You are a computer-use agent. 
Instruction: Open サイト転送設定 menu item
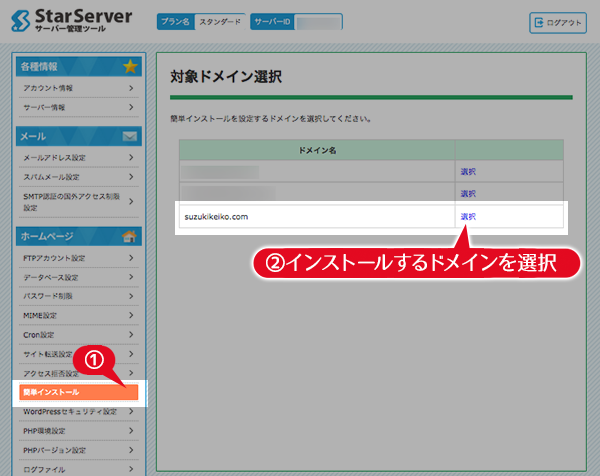point(78,354)
